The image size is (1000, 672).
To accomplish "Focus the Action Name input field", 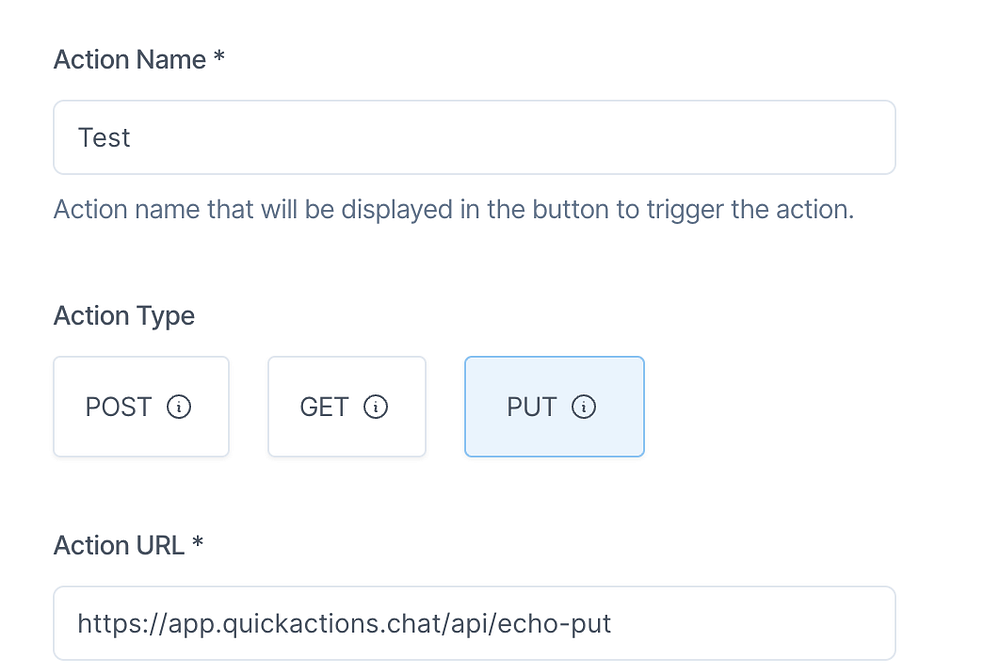I will pyautogui.click(x=474, y=137).
